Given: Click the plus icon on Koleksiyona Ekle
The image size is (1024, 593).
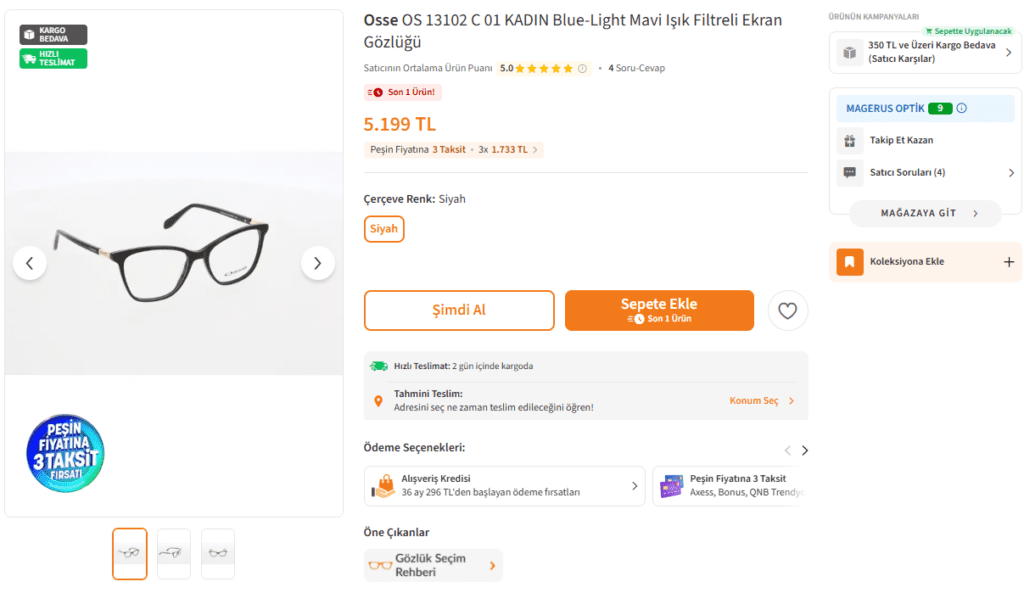Looking at the screenshot, I should pyautogui.click(x=1008, y=262).
